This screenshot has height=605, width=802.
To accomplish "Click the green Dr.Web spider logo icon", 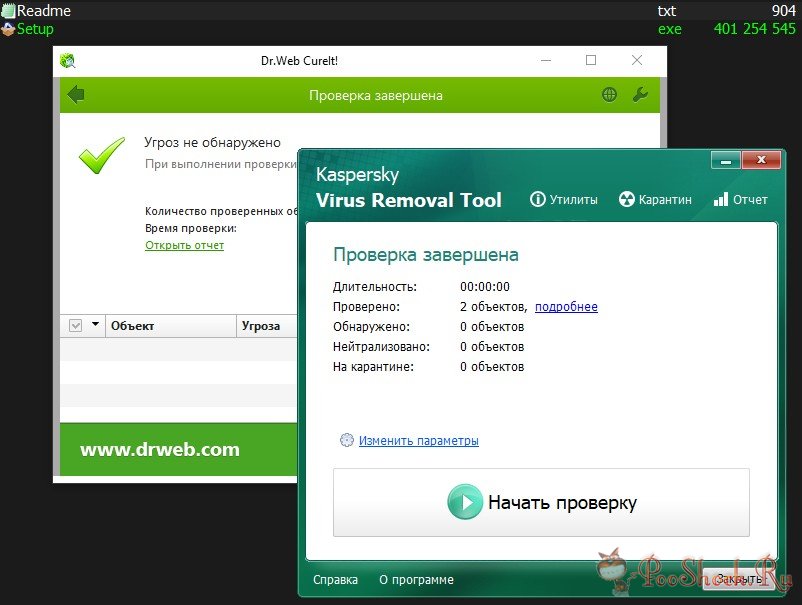I will pos(68,61).
